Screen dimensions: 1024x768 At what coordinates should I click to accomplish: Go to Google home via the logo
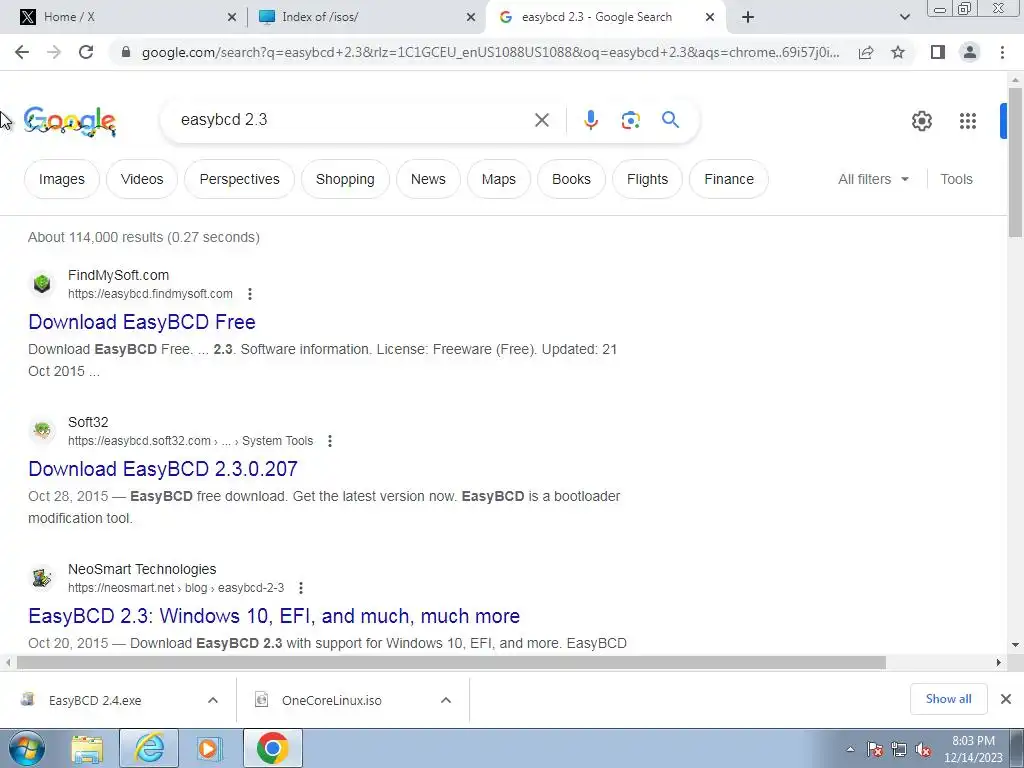pos(70,121)
